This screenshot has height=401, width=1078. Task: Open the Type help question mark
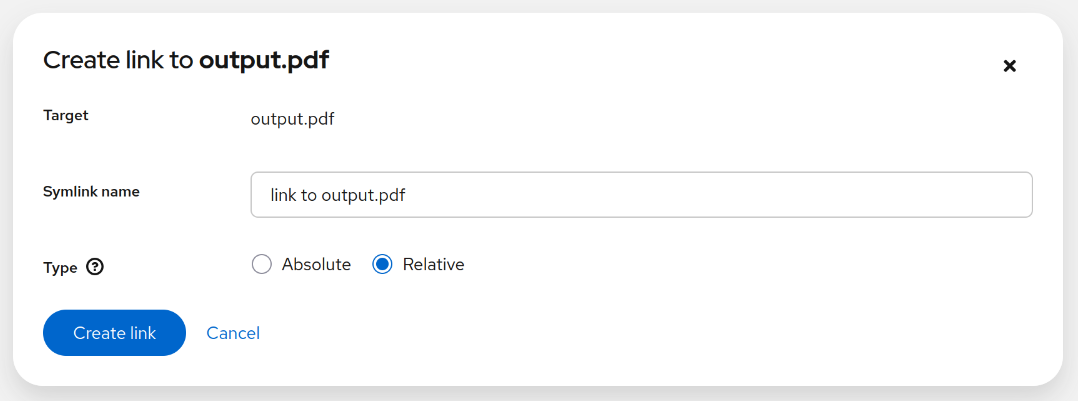click(95, 267)
